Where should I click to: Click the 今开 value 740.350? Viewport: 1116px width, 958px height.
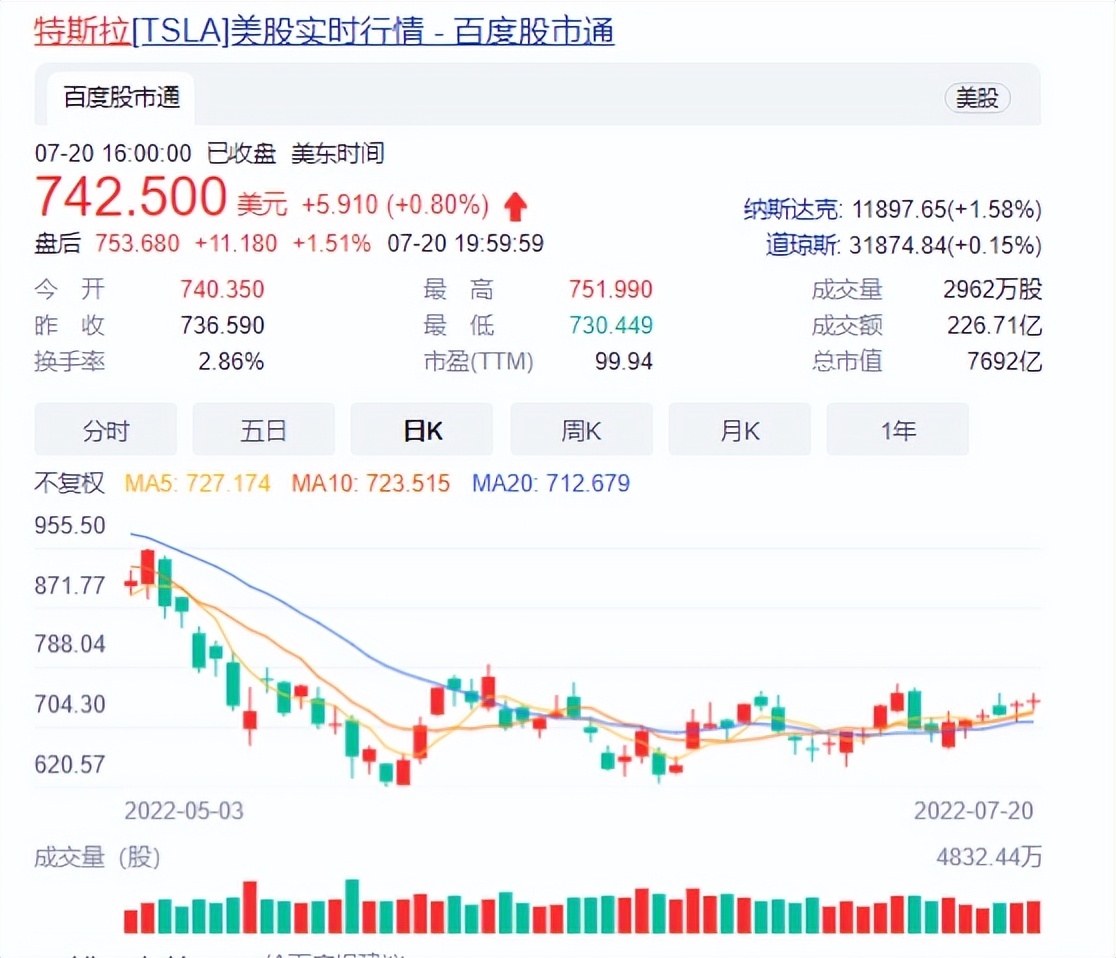click(x=222, y=289)
